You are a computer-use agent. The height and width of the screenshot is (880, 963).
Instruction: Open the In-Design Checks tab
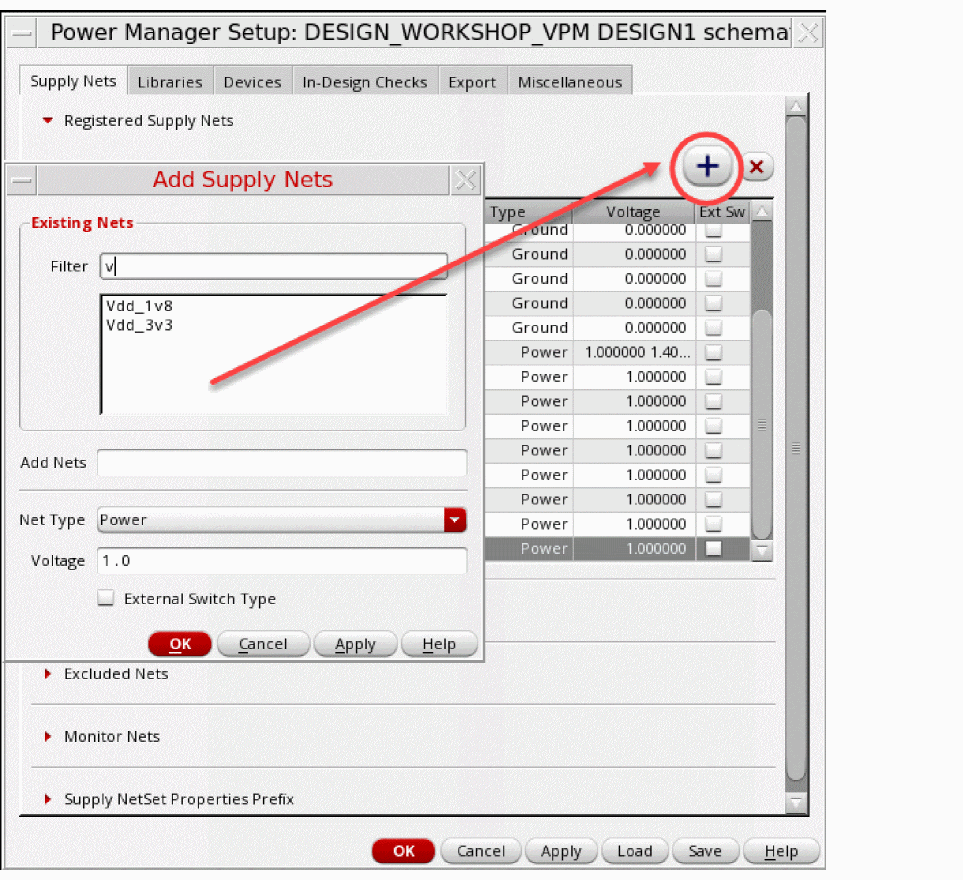click(365, 82)
